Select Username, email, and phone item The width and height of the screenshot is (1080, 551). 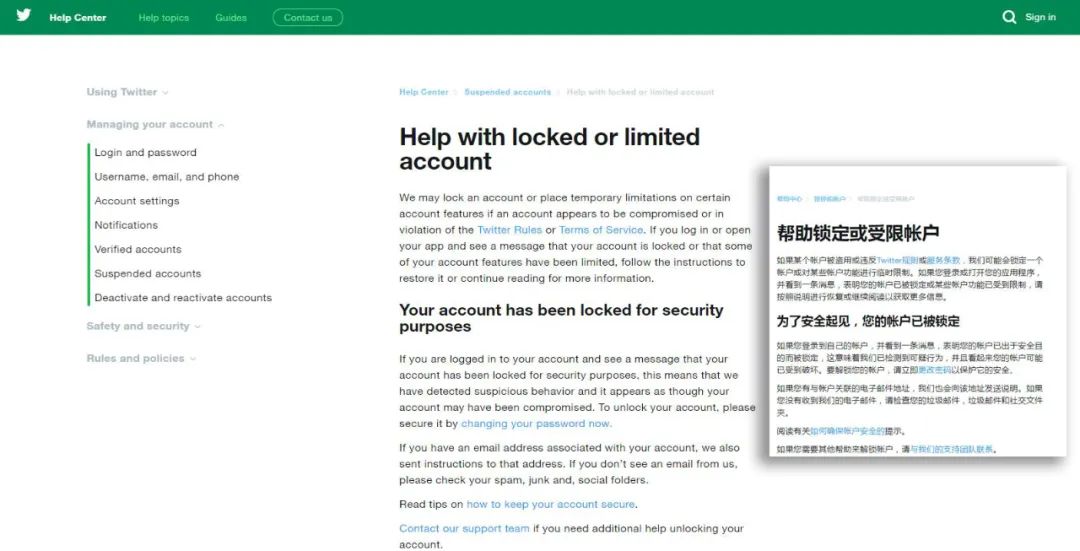tap(167, 177)
